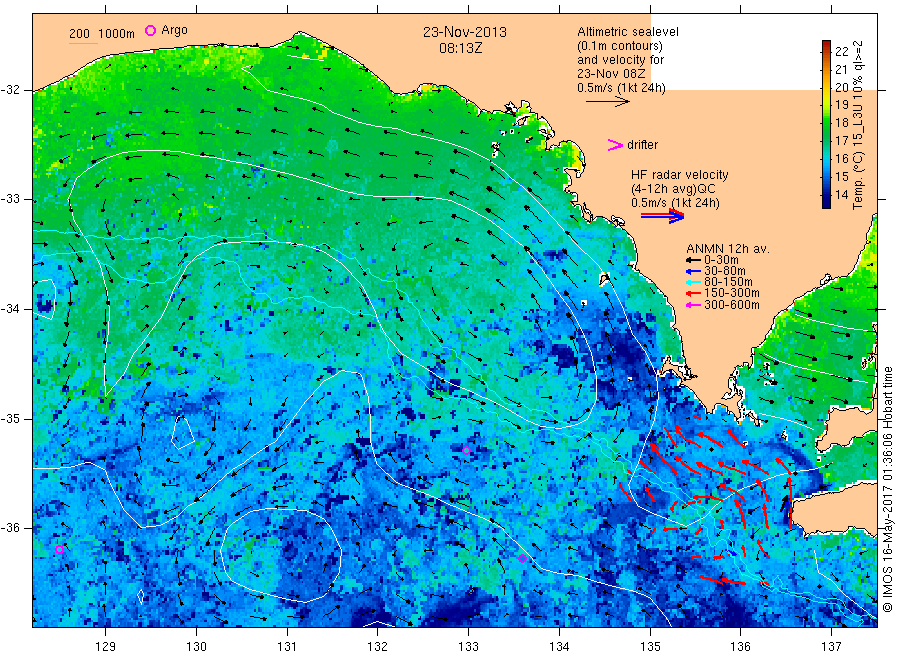Click the '300-600m' depth range label
The height and width of the screenshot is (660, 900).
pos(732,305)
